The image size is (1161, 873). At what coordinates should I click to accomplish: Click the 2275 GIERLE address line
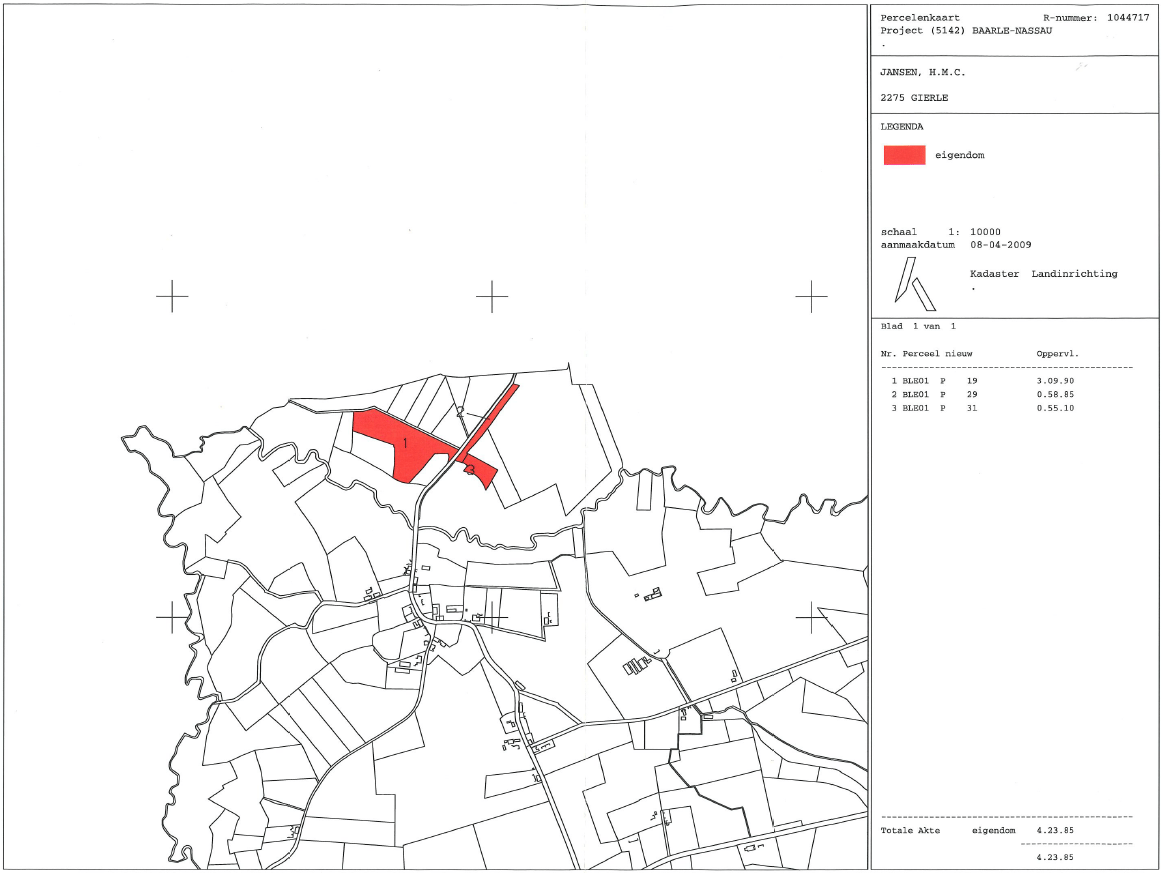[x=914, y=98]
